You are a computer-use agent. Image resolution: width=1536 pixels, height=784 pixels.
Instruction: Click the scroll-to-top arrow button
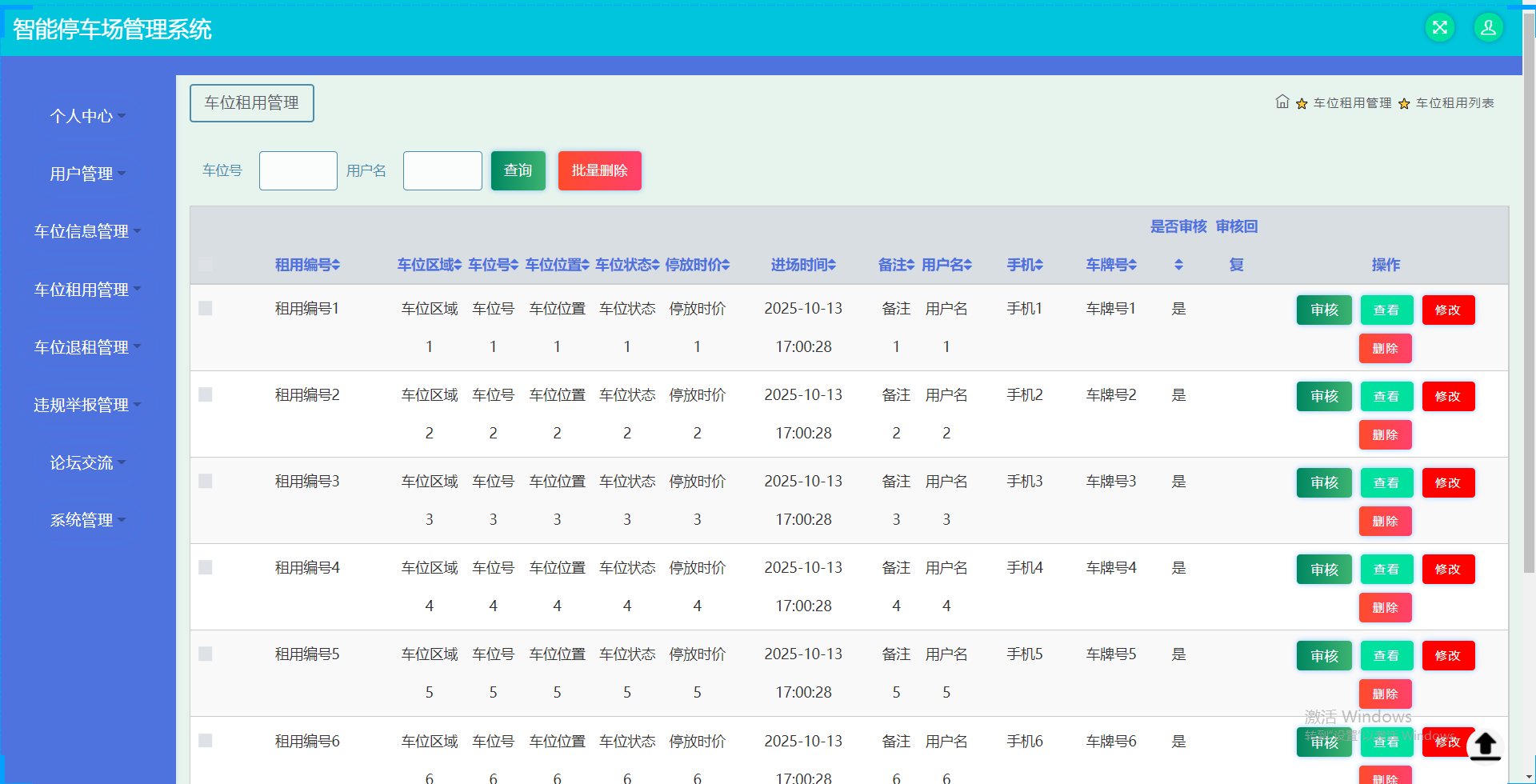[x=1485, y=746]
